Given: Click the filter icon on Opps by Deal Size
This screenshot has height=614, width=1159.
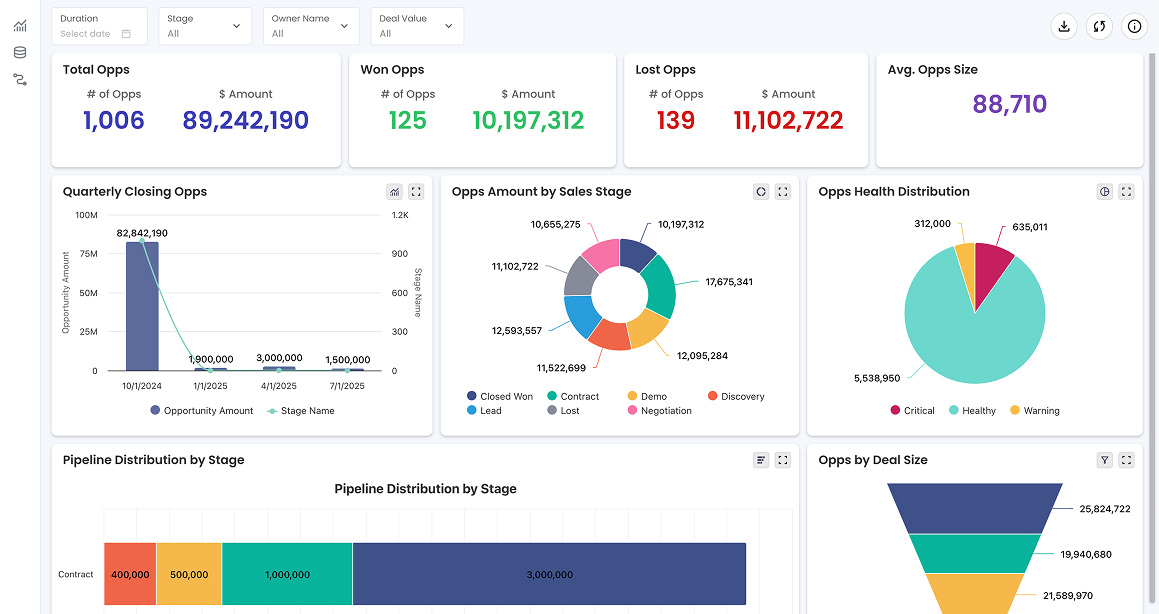Looking at the screenshot, I should coord(1105,460).
